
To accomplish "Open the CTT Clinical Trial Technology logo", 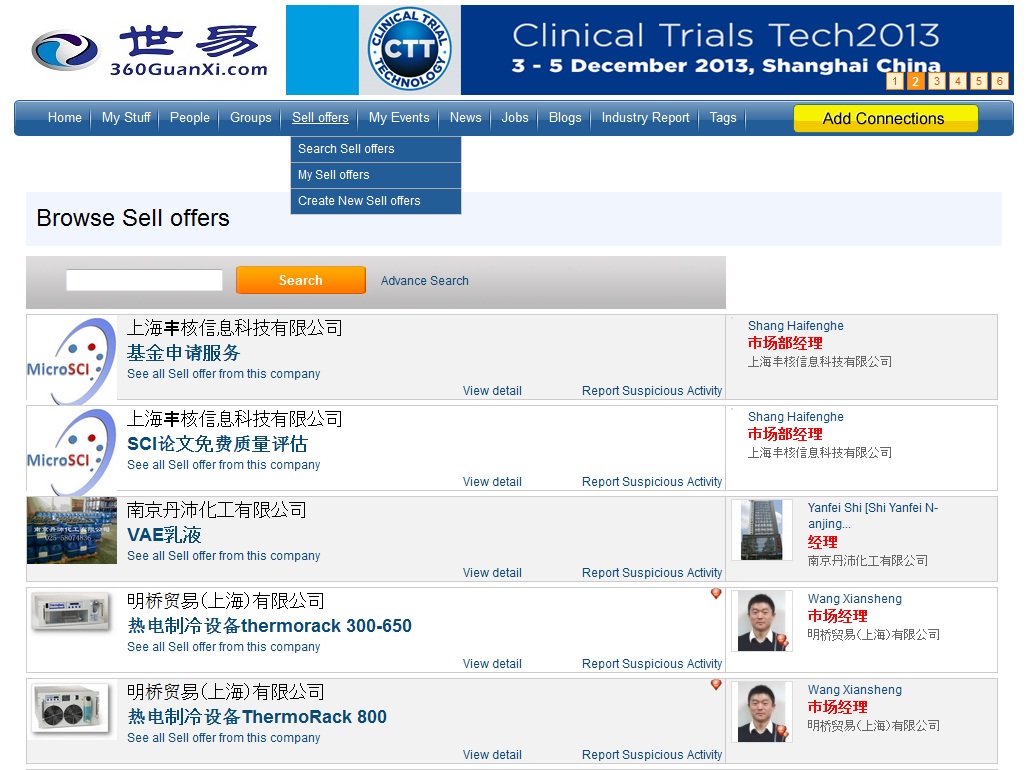I will click(x=410, y=50).
